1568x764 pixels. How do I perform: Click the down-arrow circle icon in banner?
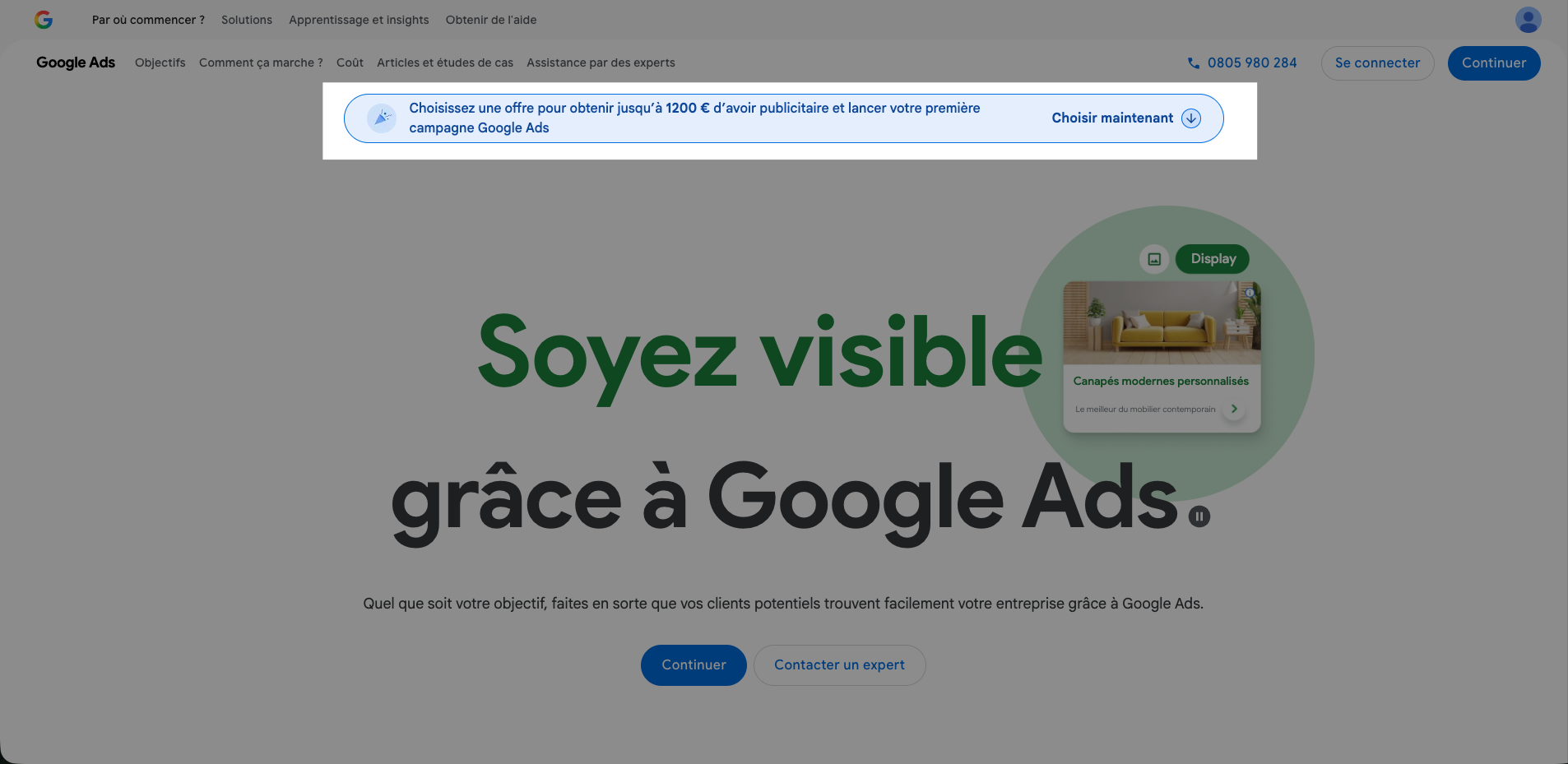[1190, 118]
